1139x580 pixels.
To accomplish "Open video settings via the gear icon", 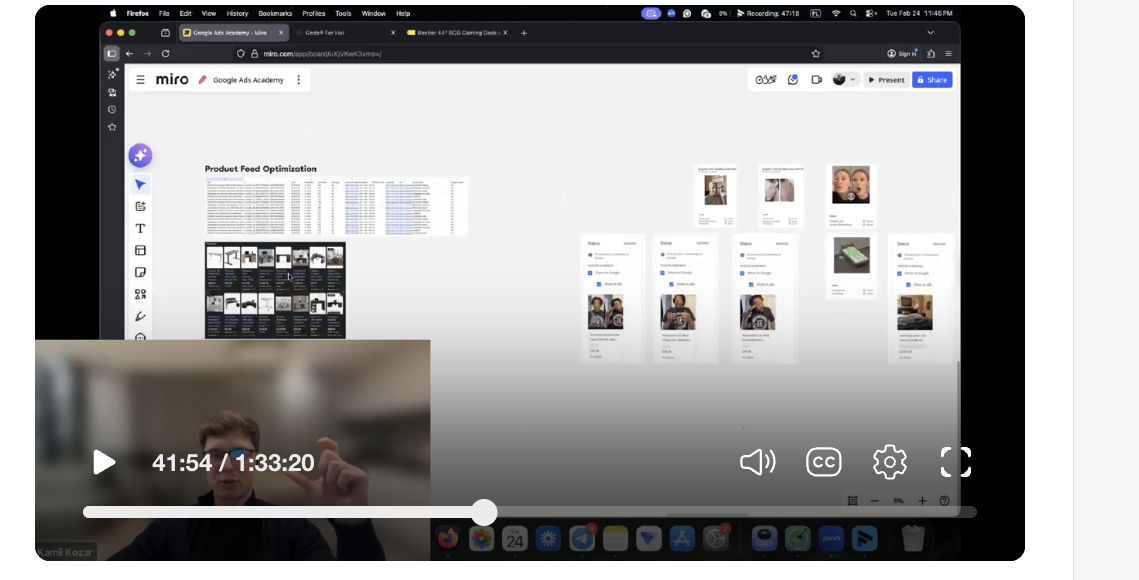I will point(890,462).
